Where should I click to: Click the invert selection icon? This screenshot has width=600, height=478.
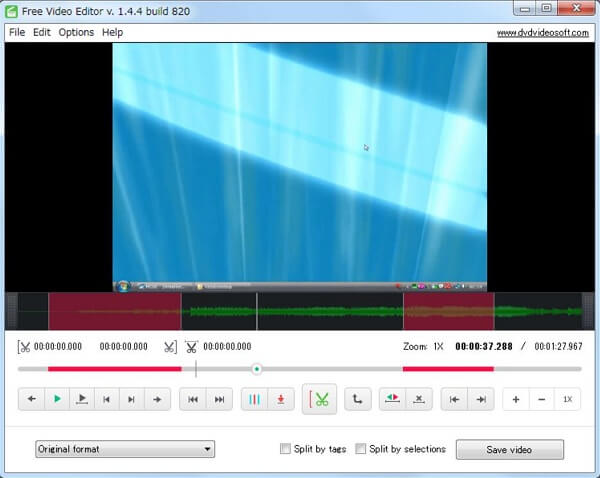click(393, 399)
